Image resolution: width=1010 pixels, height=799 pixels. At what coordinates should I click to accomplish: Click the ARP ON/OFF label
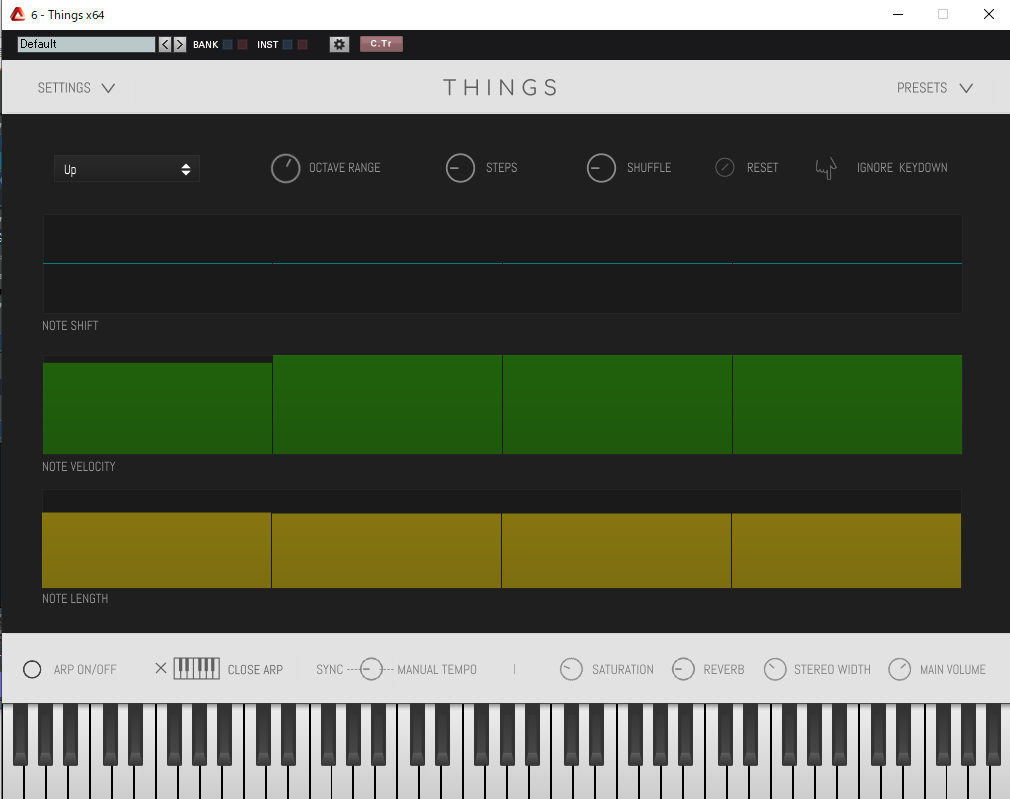coord(85,669)
